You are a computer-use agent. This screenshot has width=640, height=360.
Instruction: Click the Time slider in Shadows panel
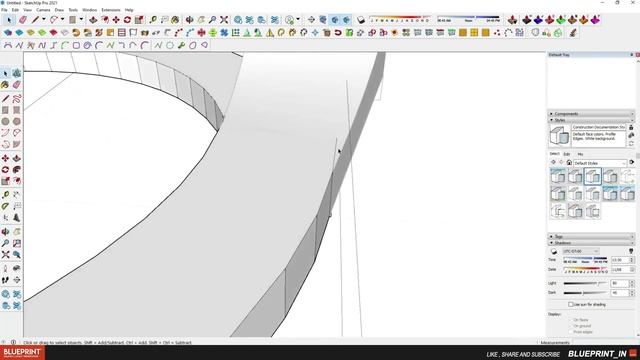pos(585,260)
